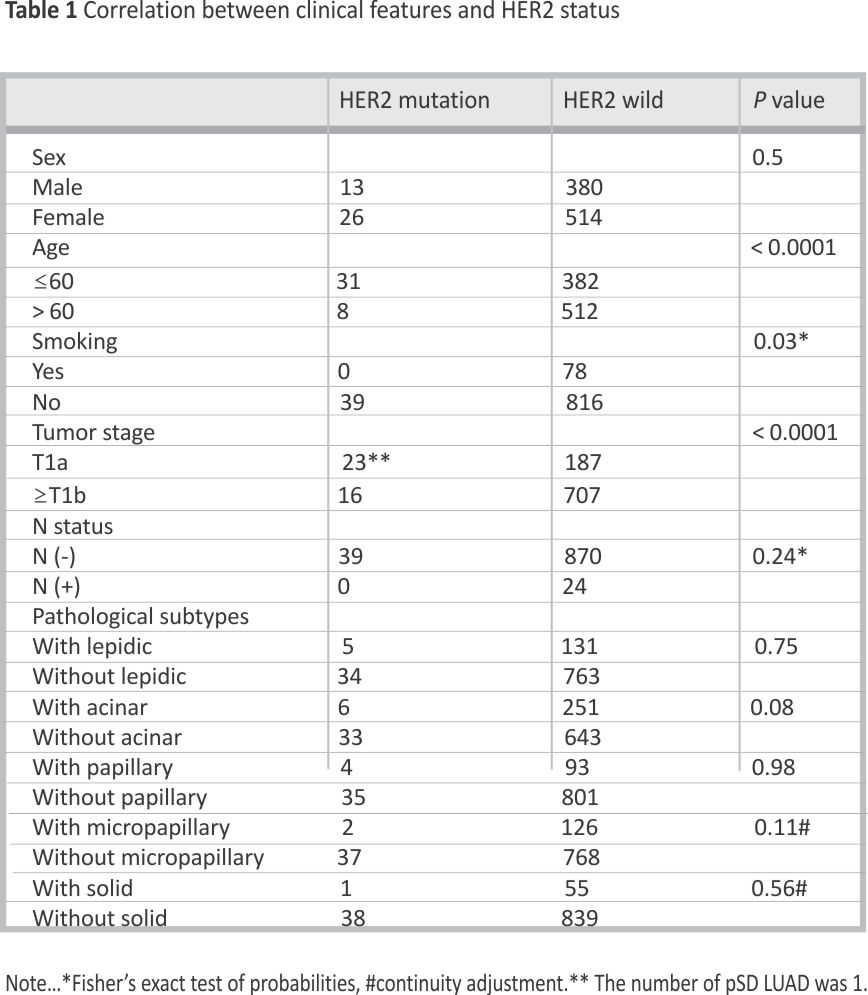Click the "Sex" row label
The image size is (868, 995).
[x=49, y=157]
